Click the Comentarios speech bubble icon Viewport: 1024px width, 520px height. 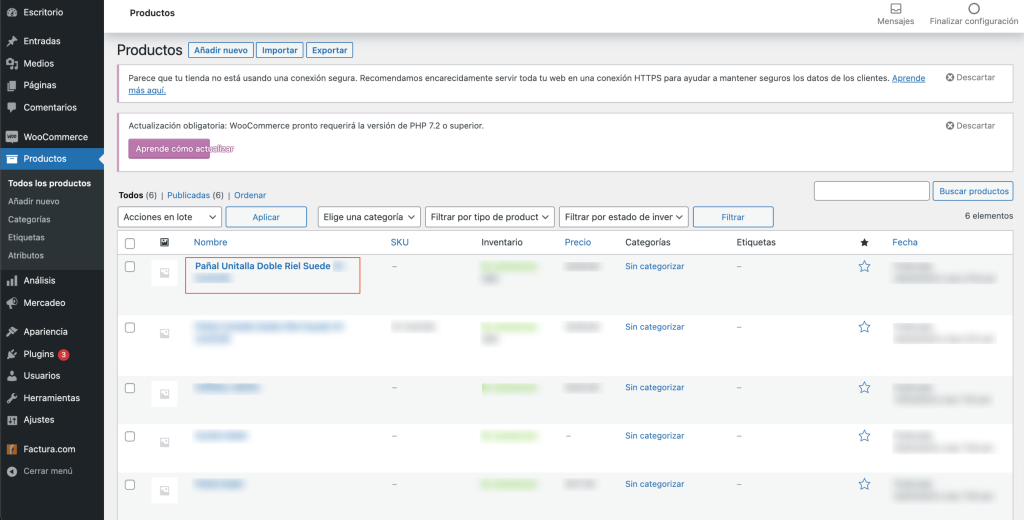(x=12, y=107)
